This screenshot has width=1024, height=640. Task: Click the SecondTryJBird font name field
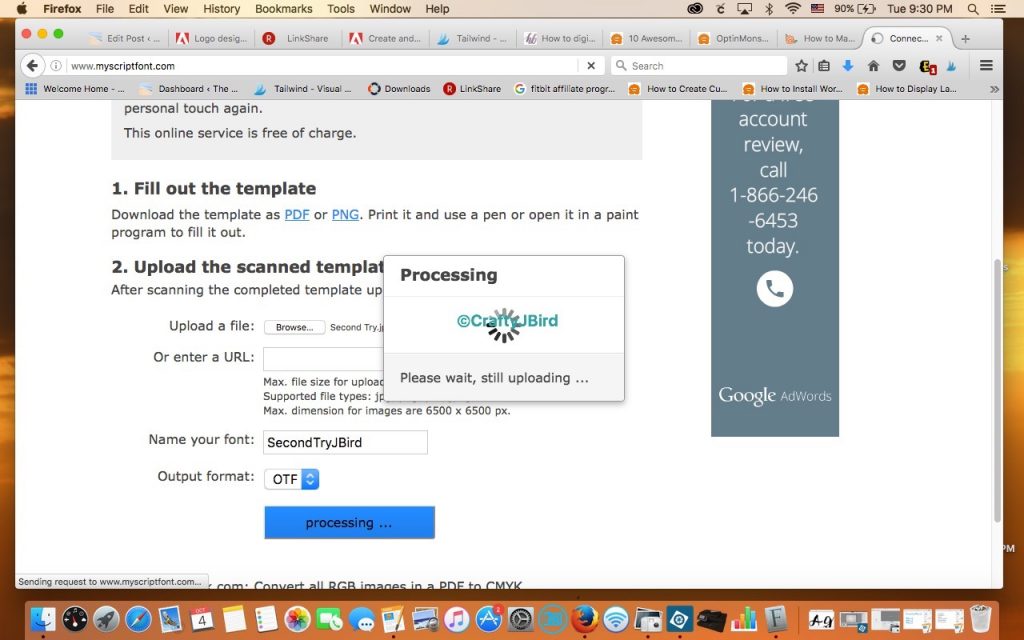point(345,441)
